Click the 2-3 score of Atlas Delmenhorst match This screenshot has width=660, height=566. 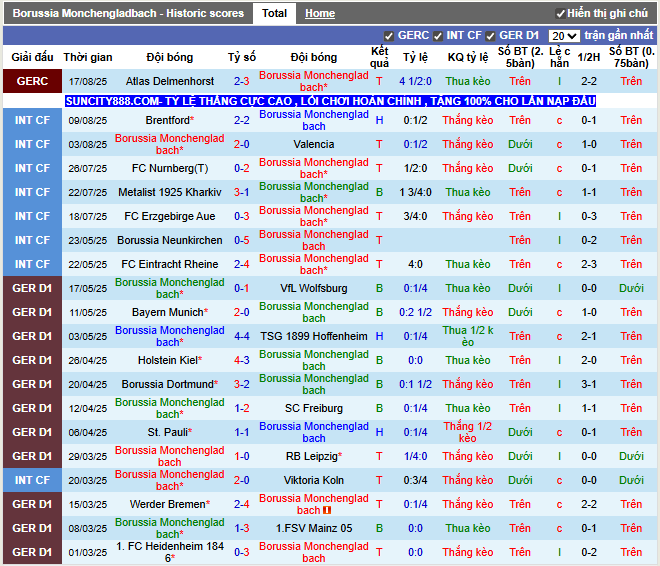click(242, 81)
